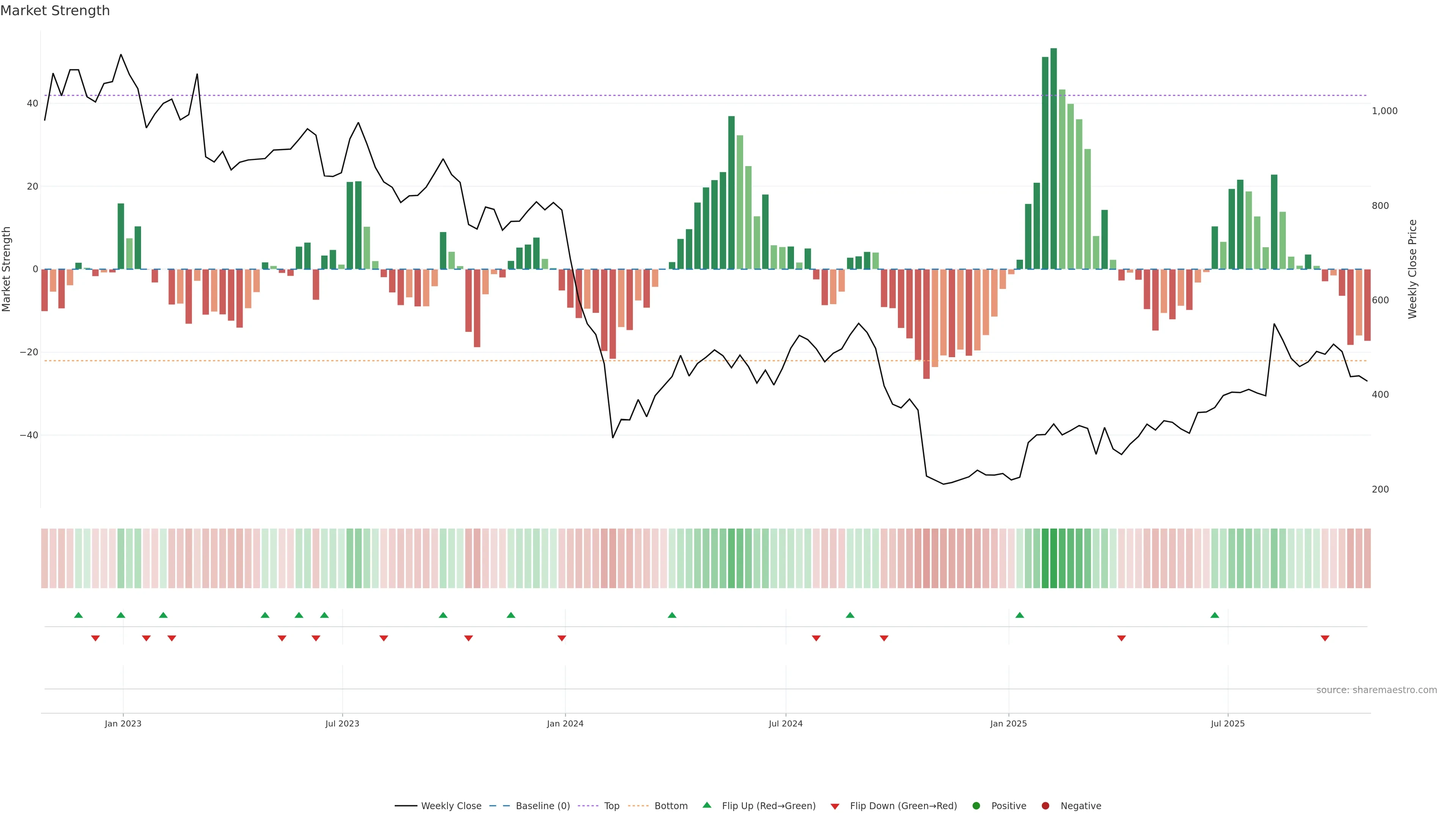
Task: Click the Positive green circle legend icon
Action: tap(976, 806)
